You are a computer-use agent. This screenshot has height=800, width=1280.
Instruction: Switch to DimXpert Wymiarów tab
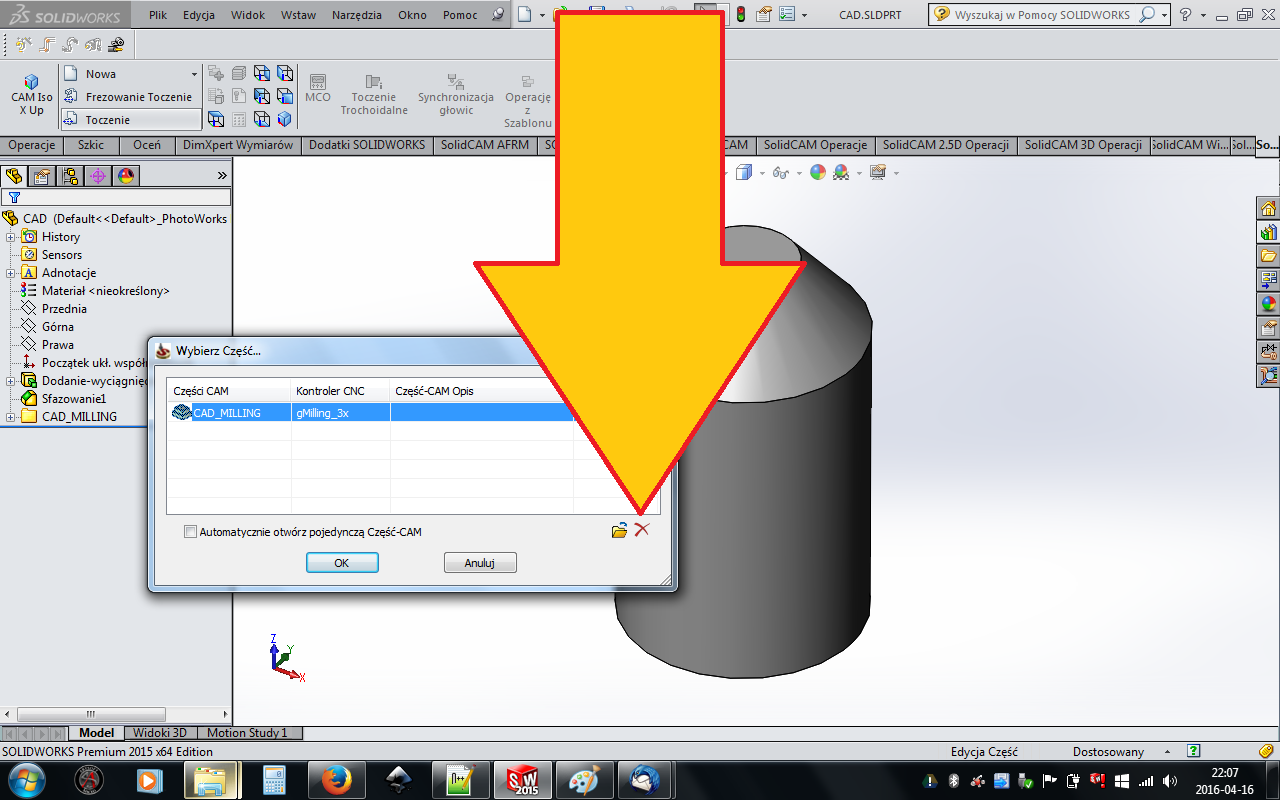pyautogui.click(x=237, y=145)
